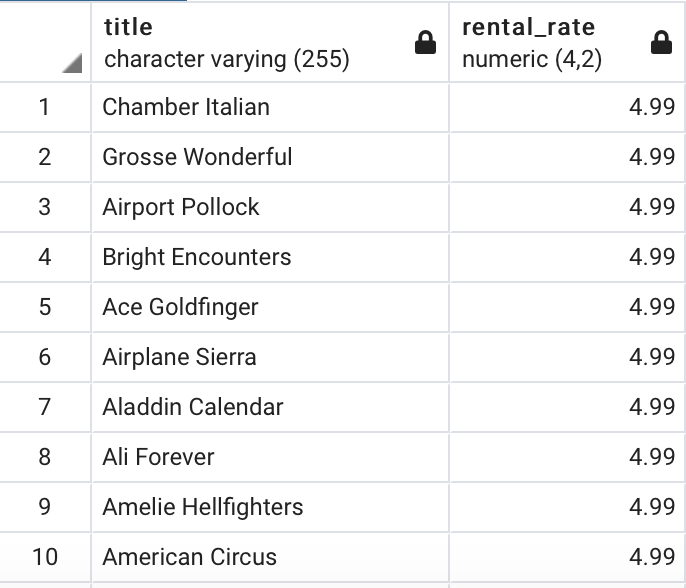Click the Grosse Wonderful cell

click(270, 157)
